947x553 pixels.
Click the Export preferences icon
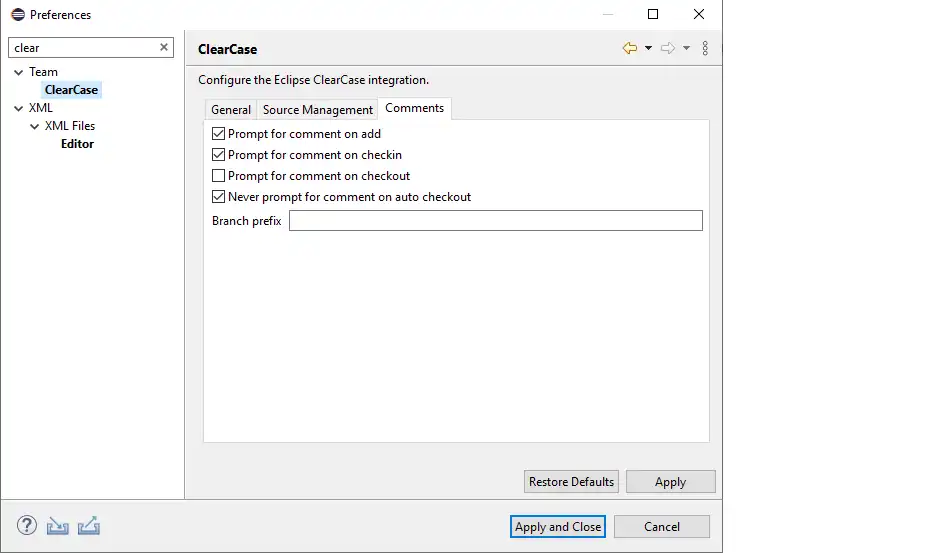click(89, 526)
